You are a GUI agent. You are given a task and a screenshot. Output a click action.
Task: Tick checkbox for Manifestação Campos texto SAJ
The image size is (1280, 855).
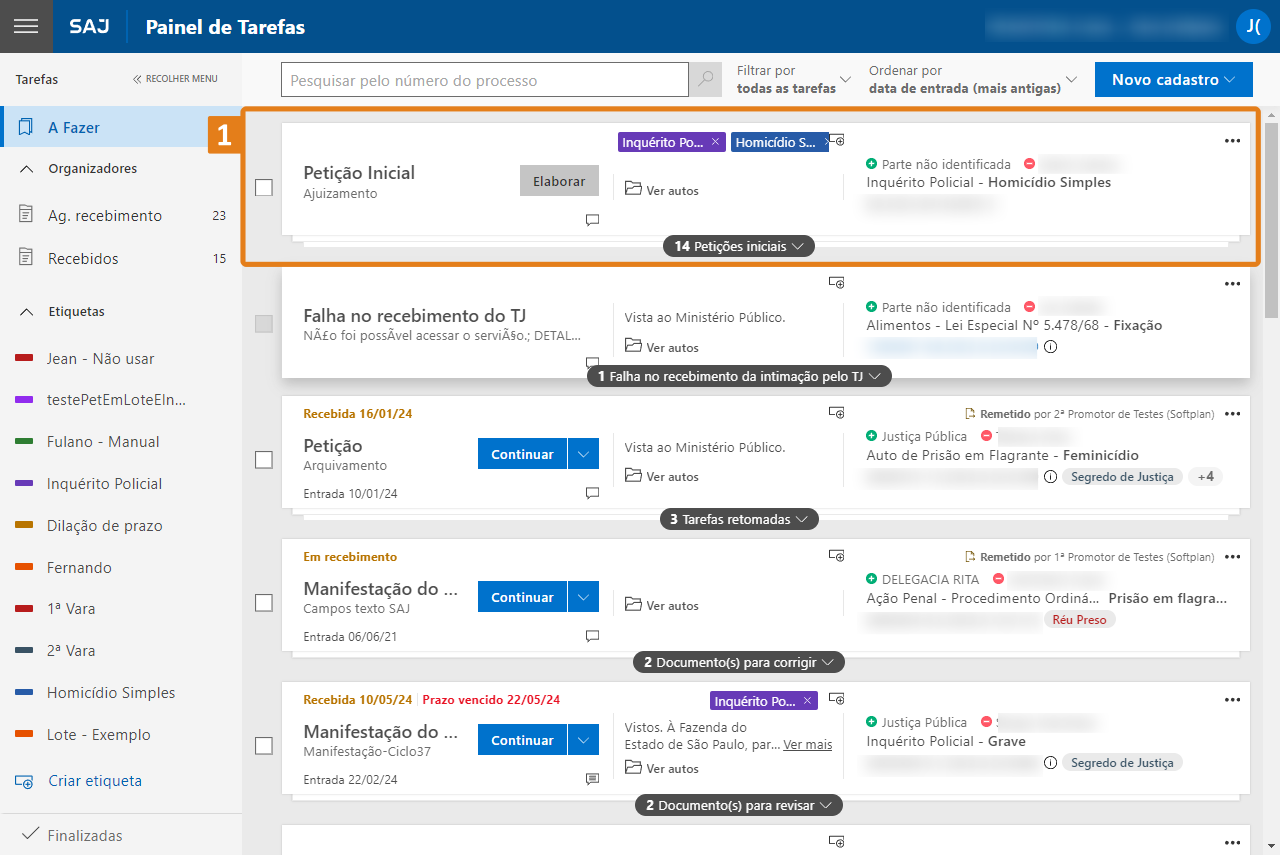(x=264, y=602)
